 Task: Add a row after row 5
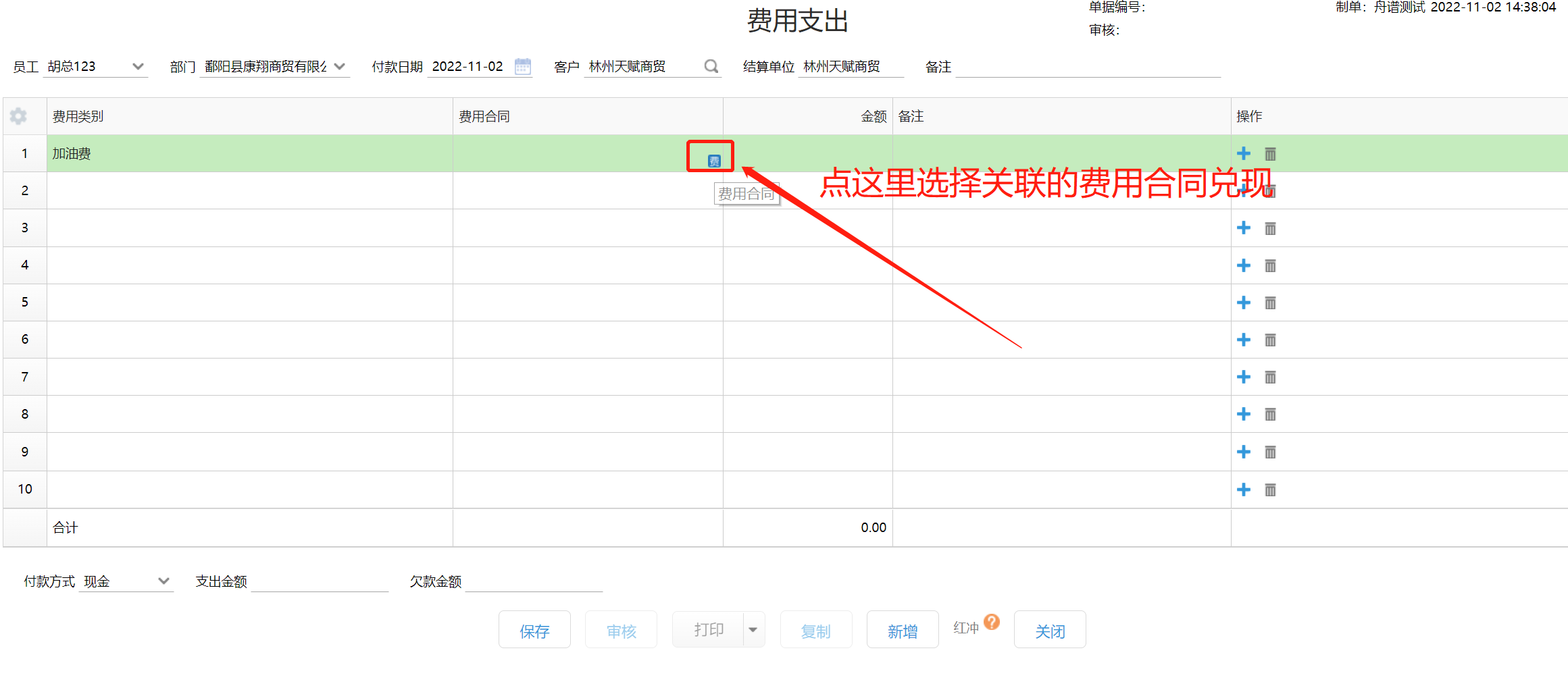pyautogui.click(x=1243, y=302)
